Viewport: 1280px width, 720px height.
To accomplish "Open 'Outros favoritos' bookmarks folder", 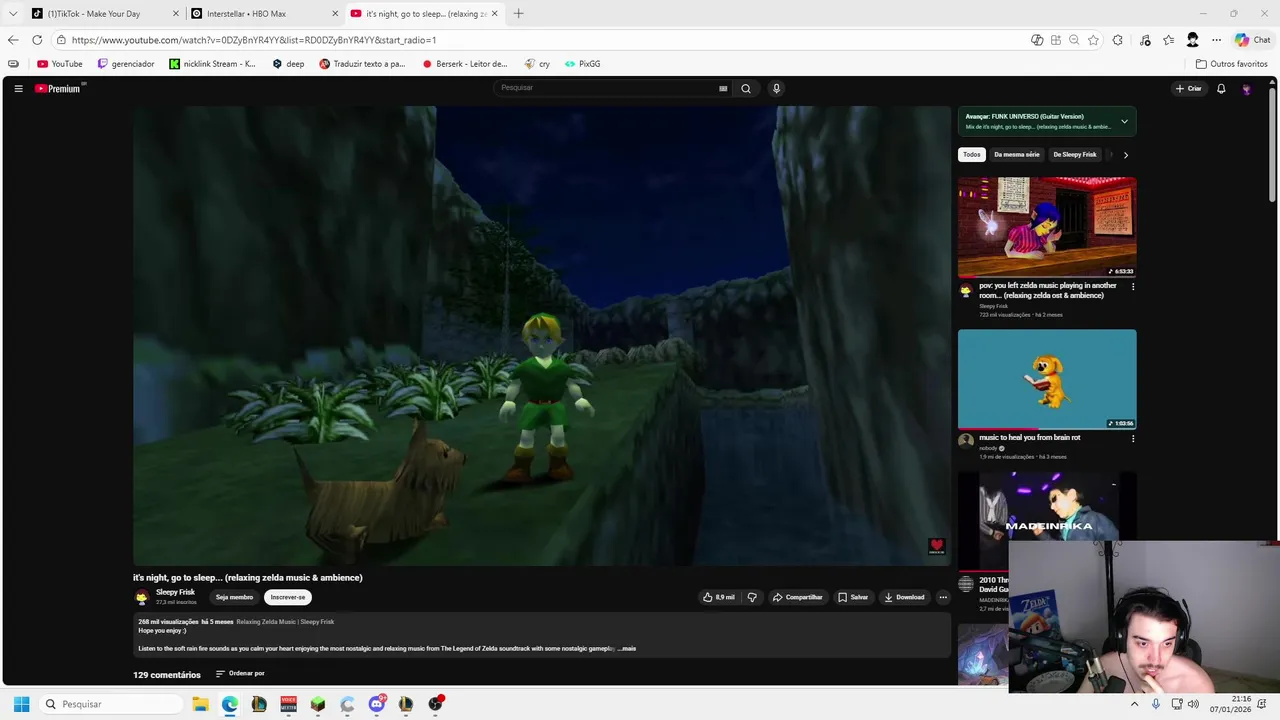I will (x=1232, y=64).
